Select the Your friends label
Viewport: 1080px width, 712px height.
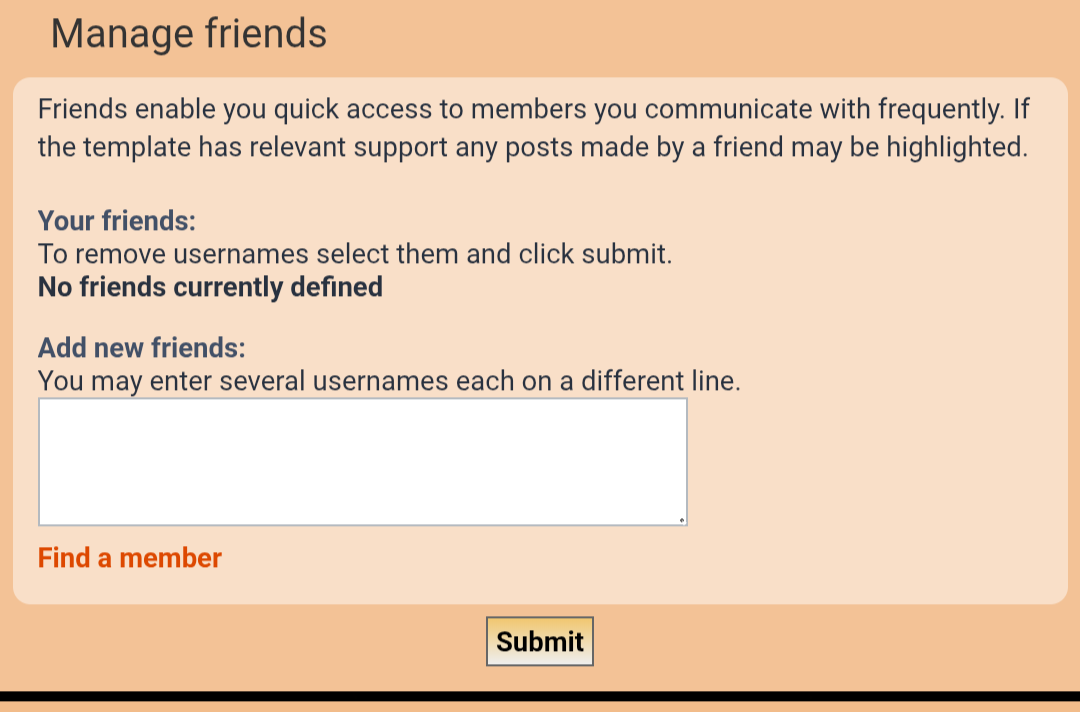point(117,221)
